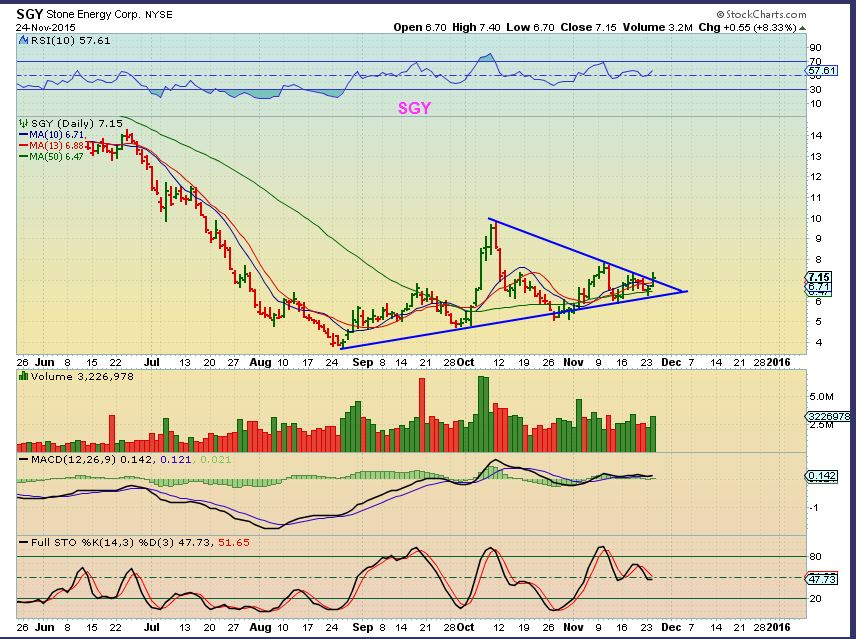Click the red MA(13) legend line marker

[x=23, y=146]
